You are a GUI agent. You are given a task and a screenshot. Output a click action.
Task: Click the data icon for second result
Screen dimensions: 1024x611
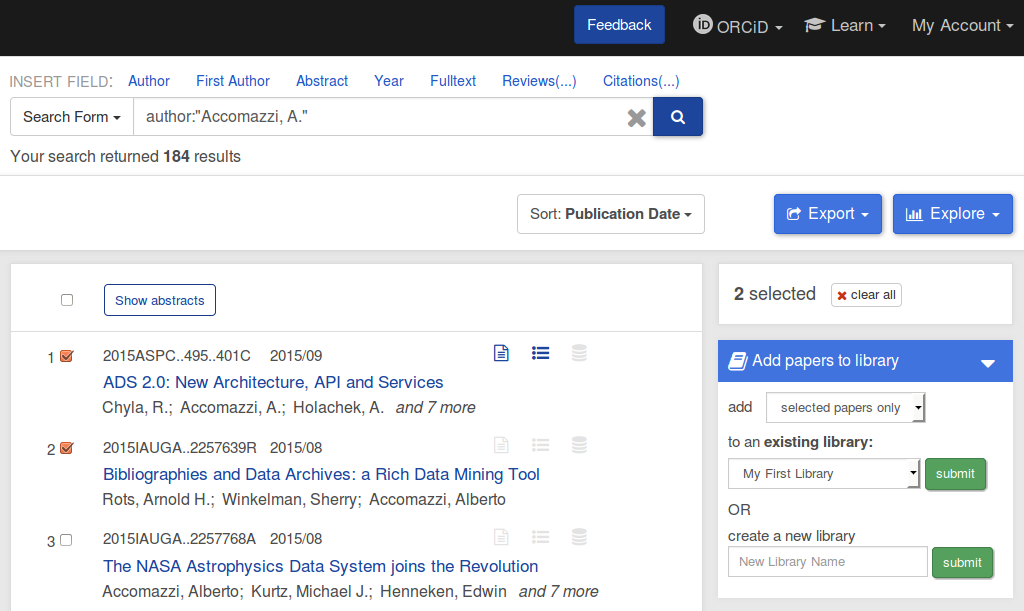click(x=578, y=445)
